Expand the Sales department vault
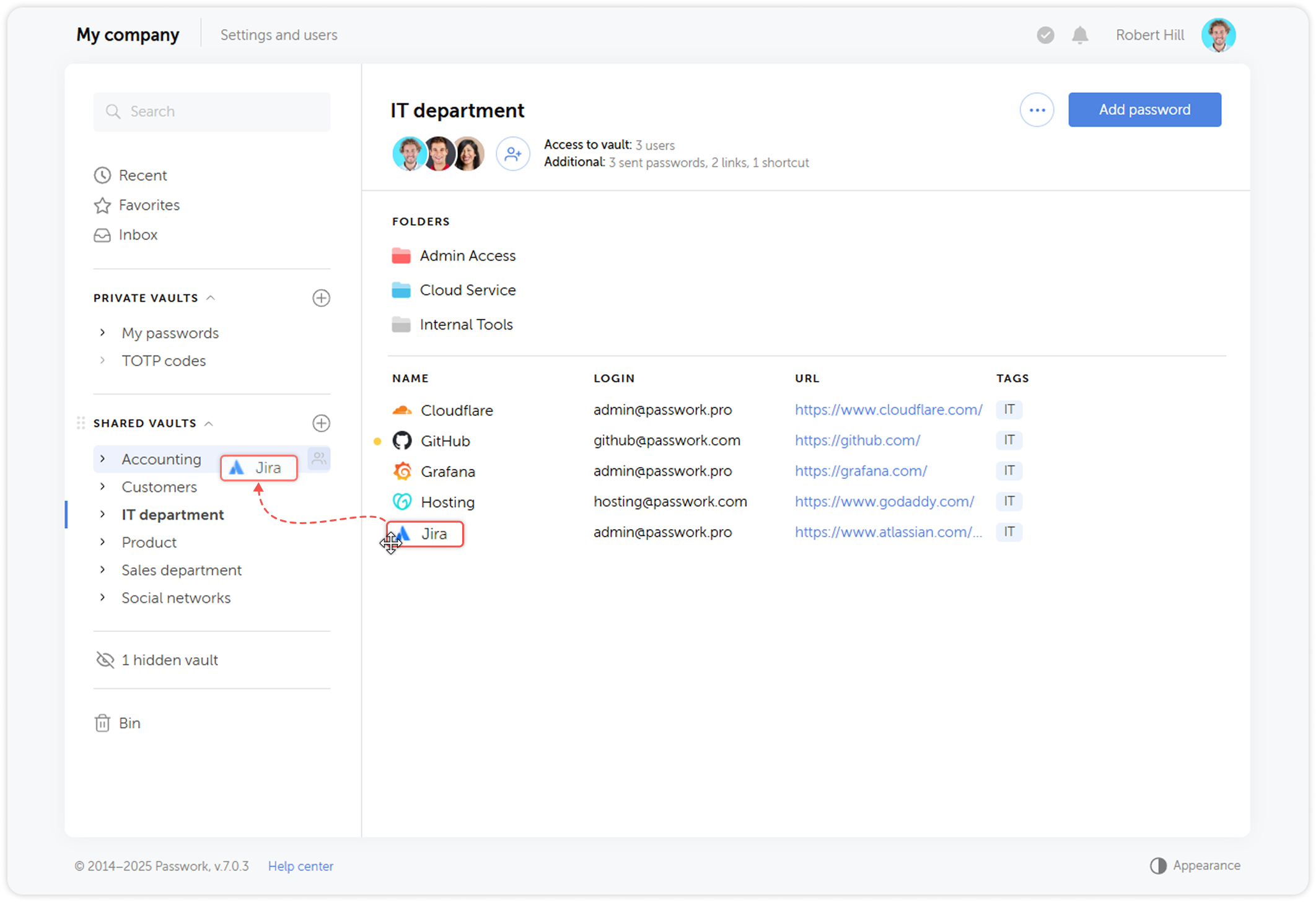 [x=103, y=570]
